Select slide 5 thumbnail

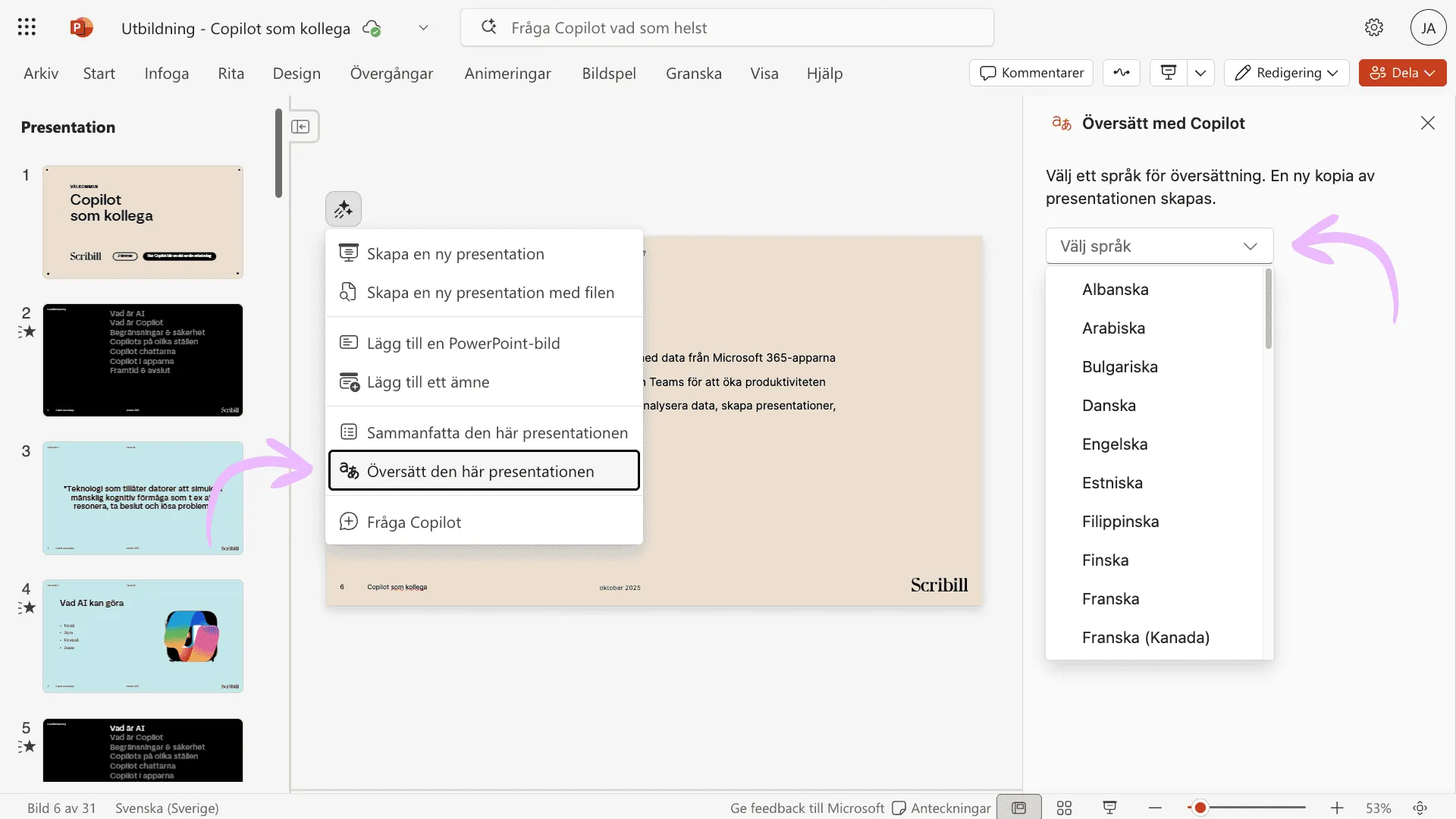pyautogui.click(x=143, y=750)
